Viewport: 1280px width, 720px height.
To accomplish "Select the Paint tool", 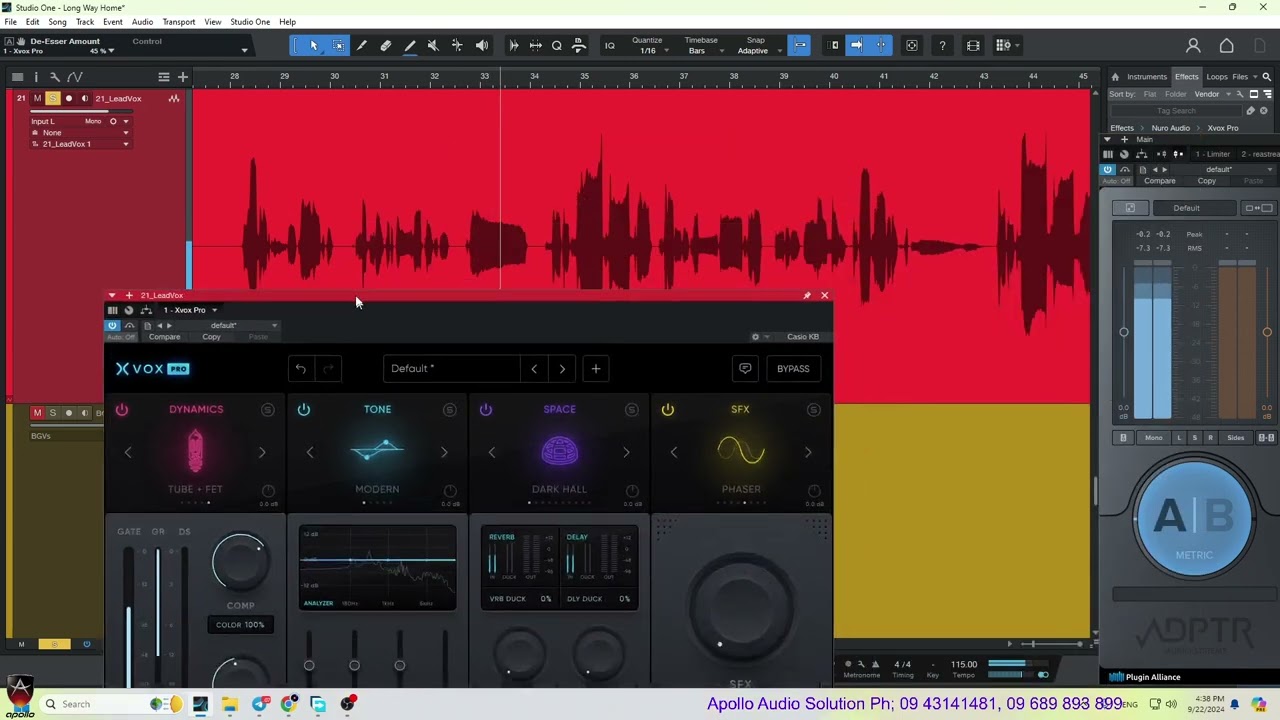I will [x=410, y=45].
